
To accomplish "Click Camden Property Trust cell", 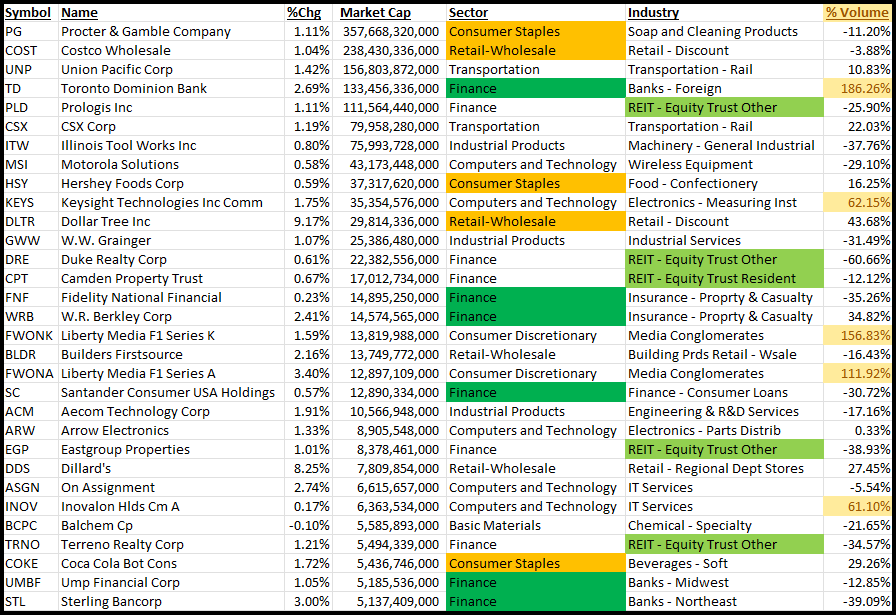I will coord(171,278).
